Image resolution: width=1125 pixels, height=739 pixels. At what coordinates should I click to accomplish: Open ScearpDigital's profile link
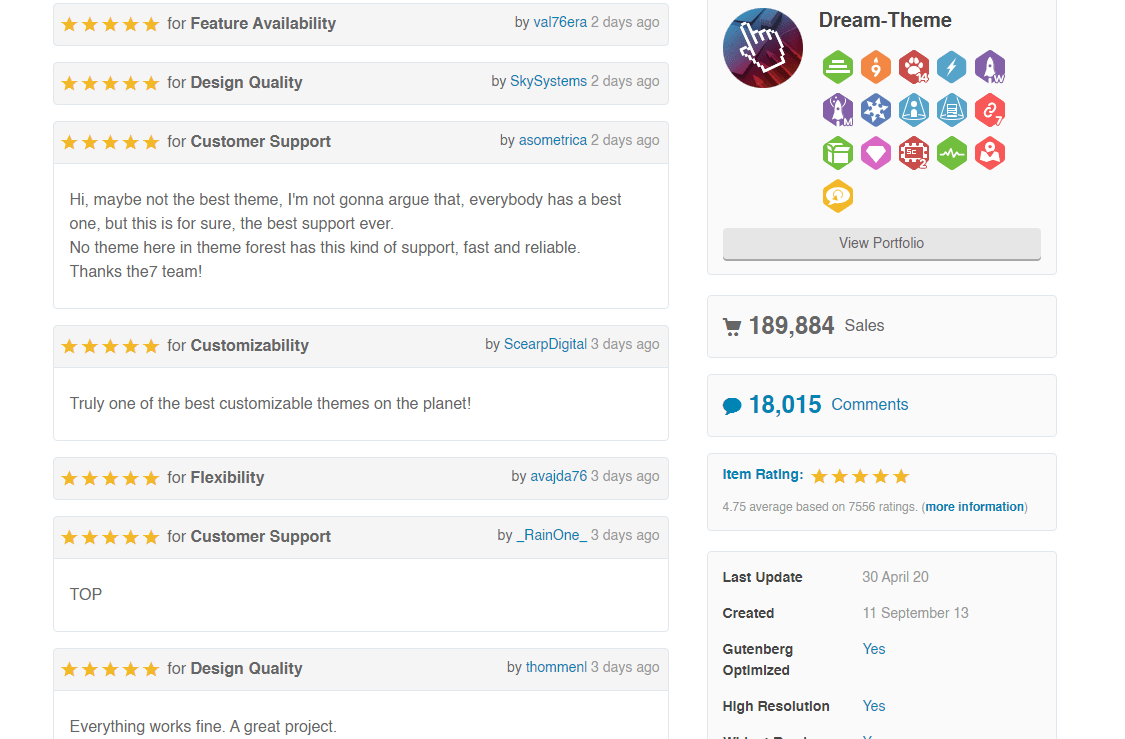coord(545,343)
